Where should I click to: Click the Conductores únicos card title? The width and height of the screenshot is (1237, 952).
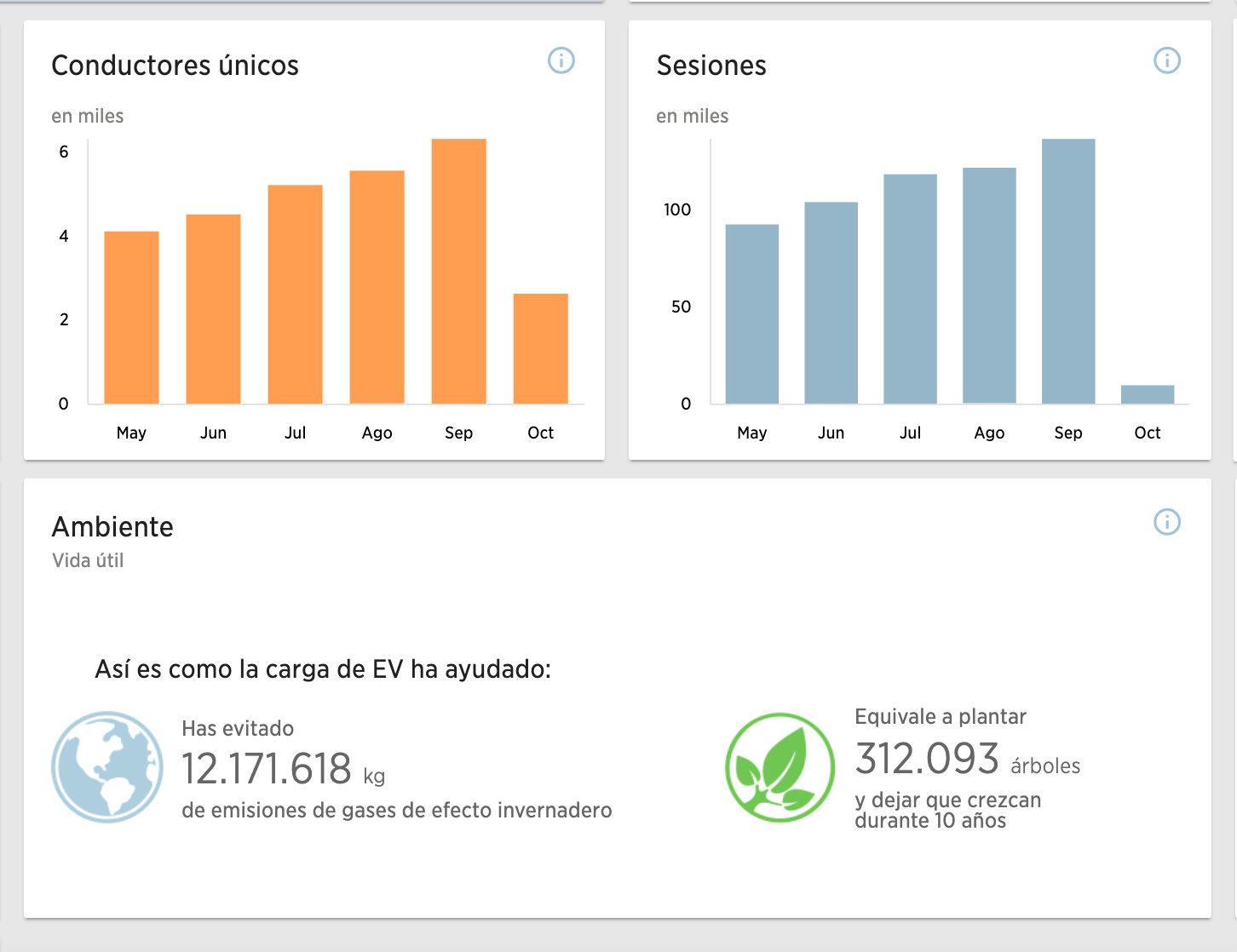[175, 66]
